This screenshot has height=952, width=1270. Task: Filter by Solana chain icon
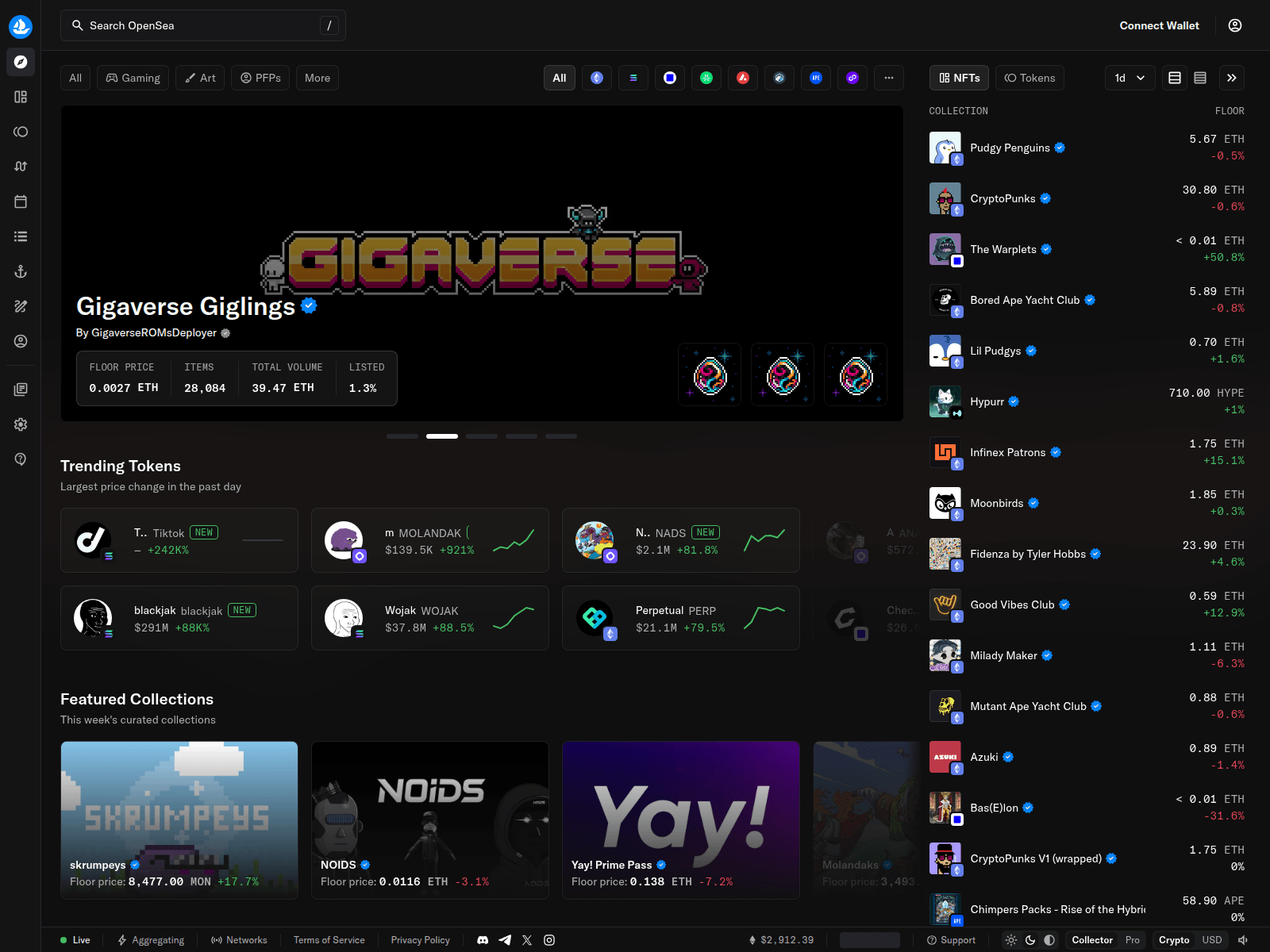point(633,78)
